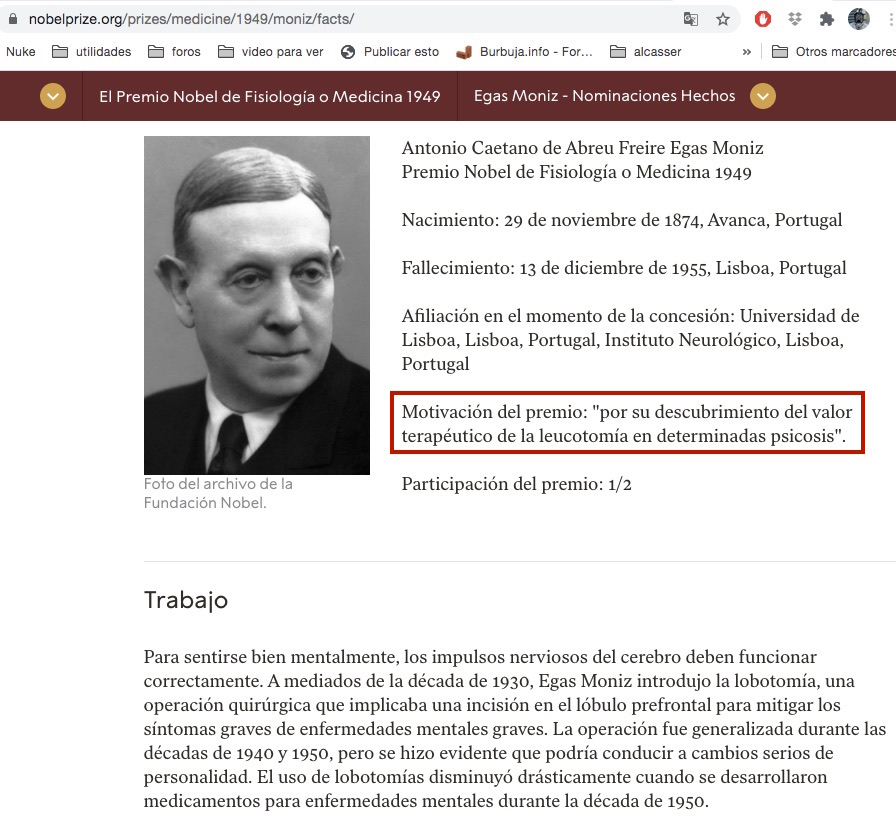This screenshot has height=830, width=896.
Task: Open the 'alcasser' bookmark folder
Action: click(646, 52)
